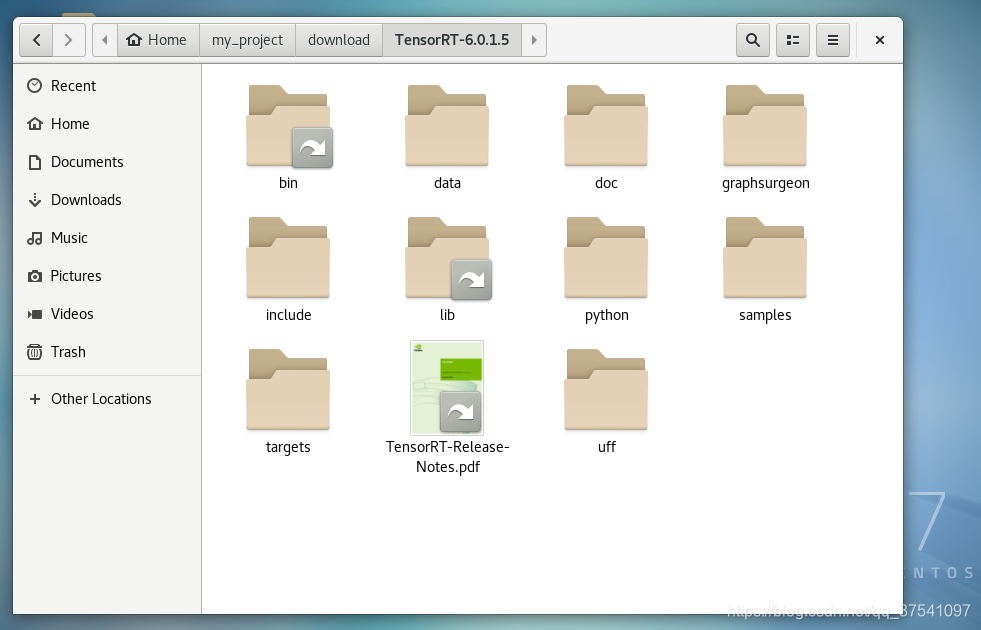
Task: Click the "include" folder name label
Action: (x=288, y=315)
